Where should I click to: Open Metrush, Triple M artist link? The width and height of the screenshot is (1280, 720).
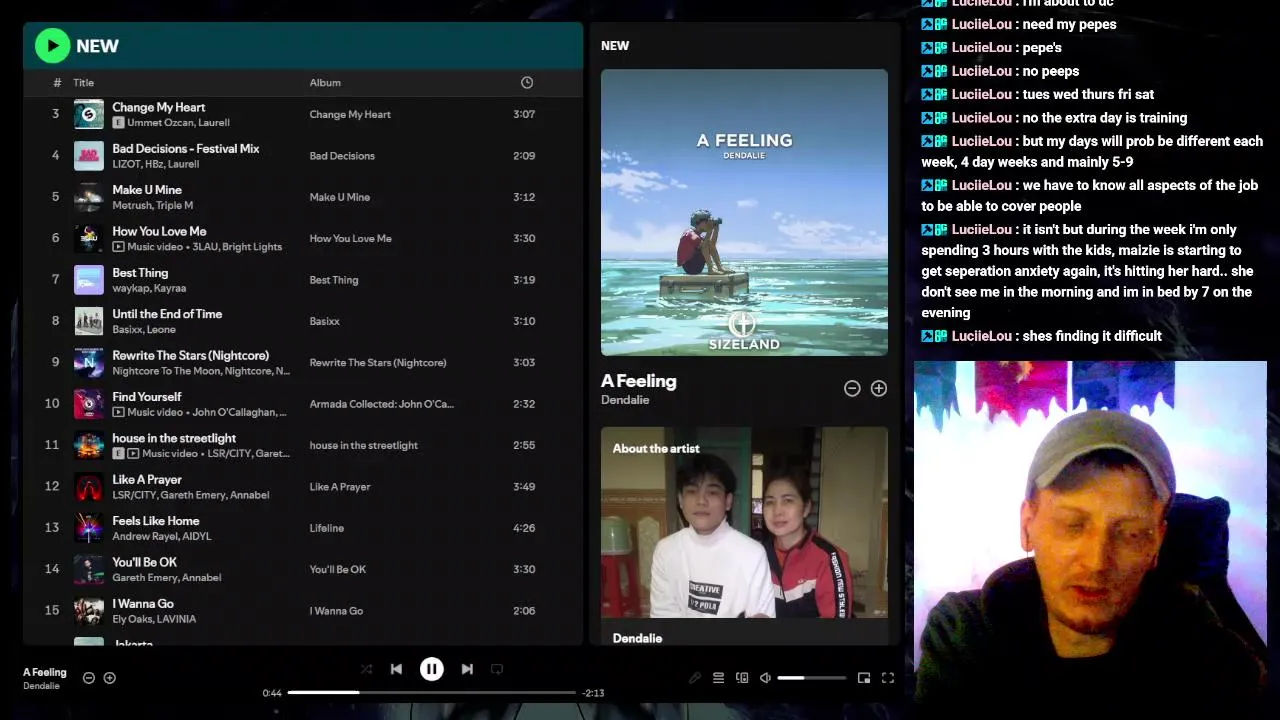153,205
